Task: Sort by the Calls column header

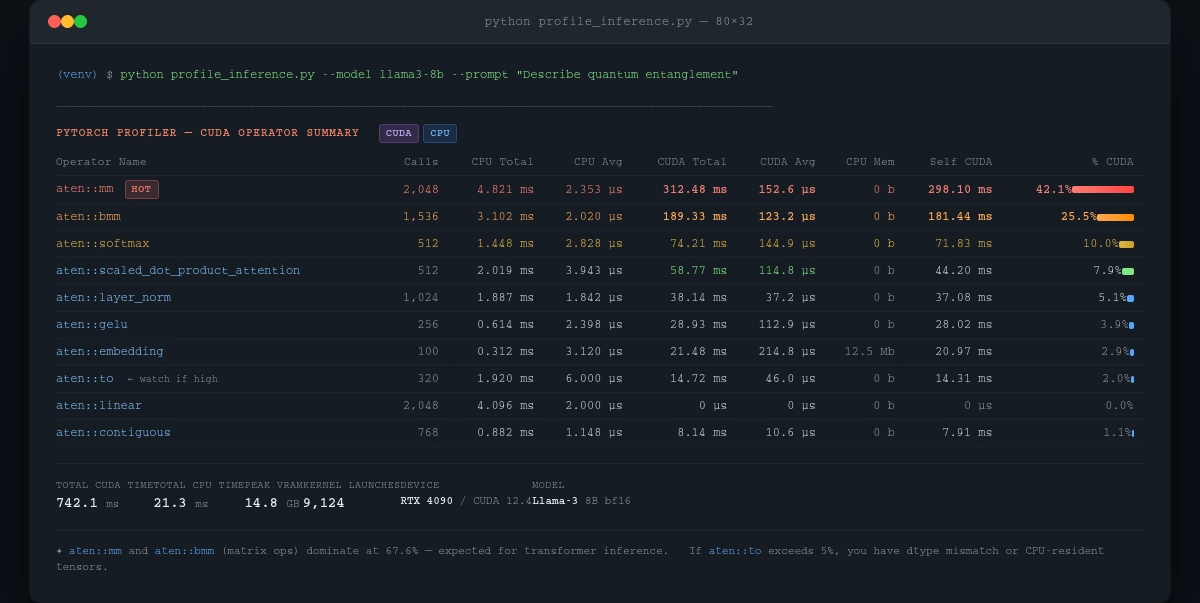Action: 421,161
